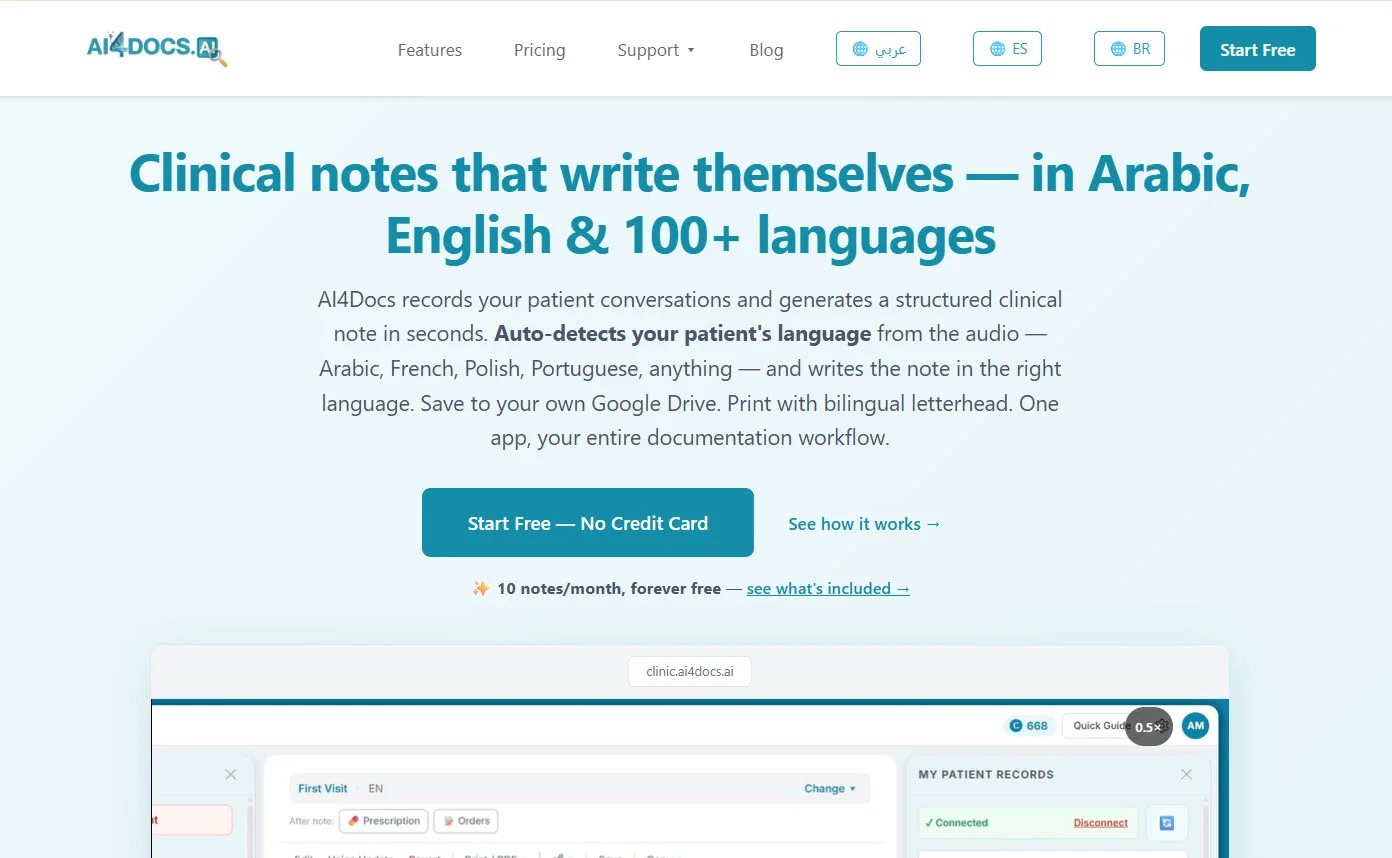Image resolution: width=1392 pixels, height=858 pixels.
Task: Open the Features page
Action: 430,50
